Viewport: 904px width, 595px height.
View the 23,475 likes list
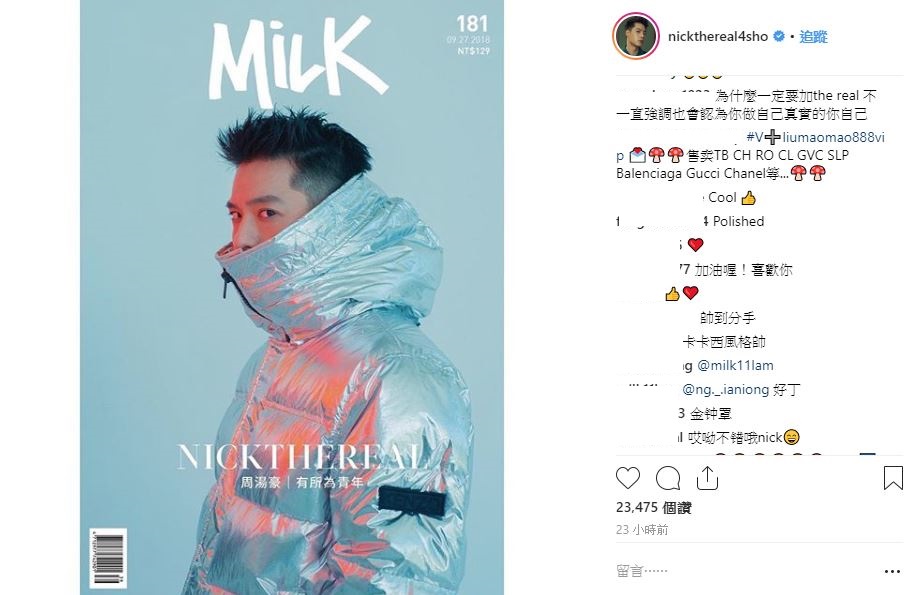pyautogui.click(x=653, y=507)
